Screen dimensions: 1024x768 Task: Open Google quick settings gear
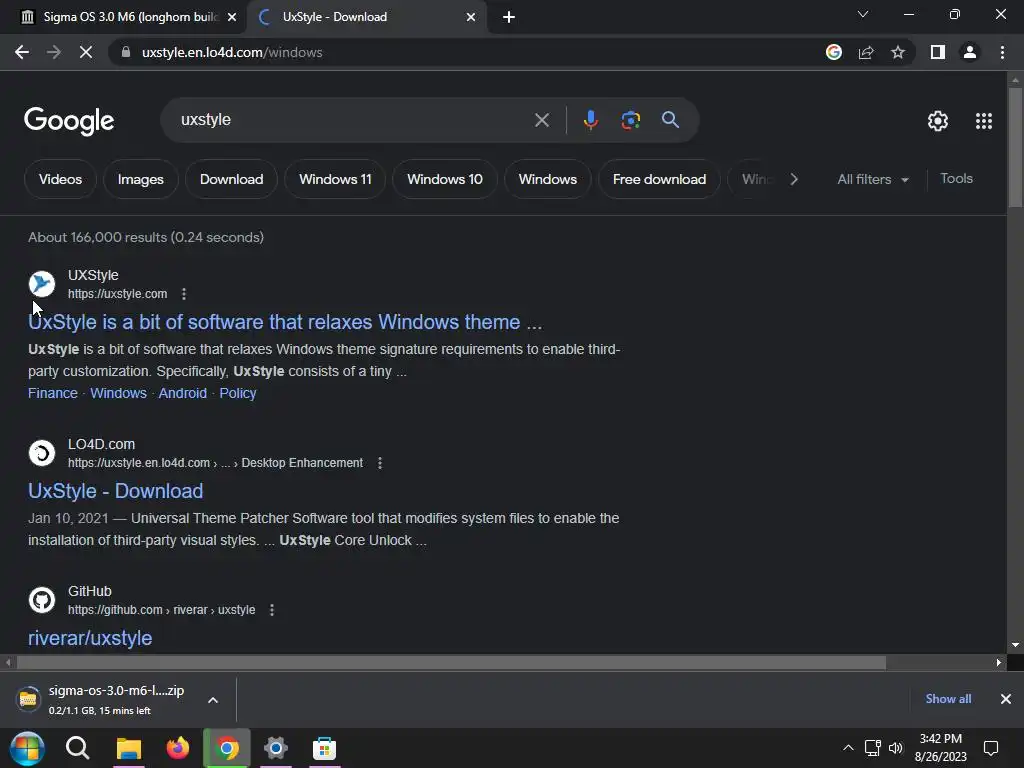click(x=938, y=121)
